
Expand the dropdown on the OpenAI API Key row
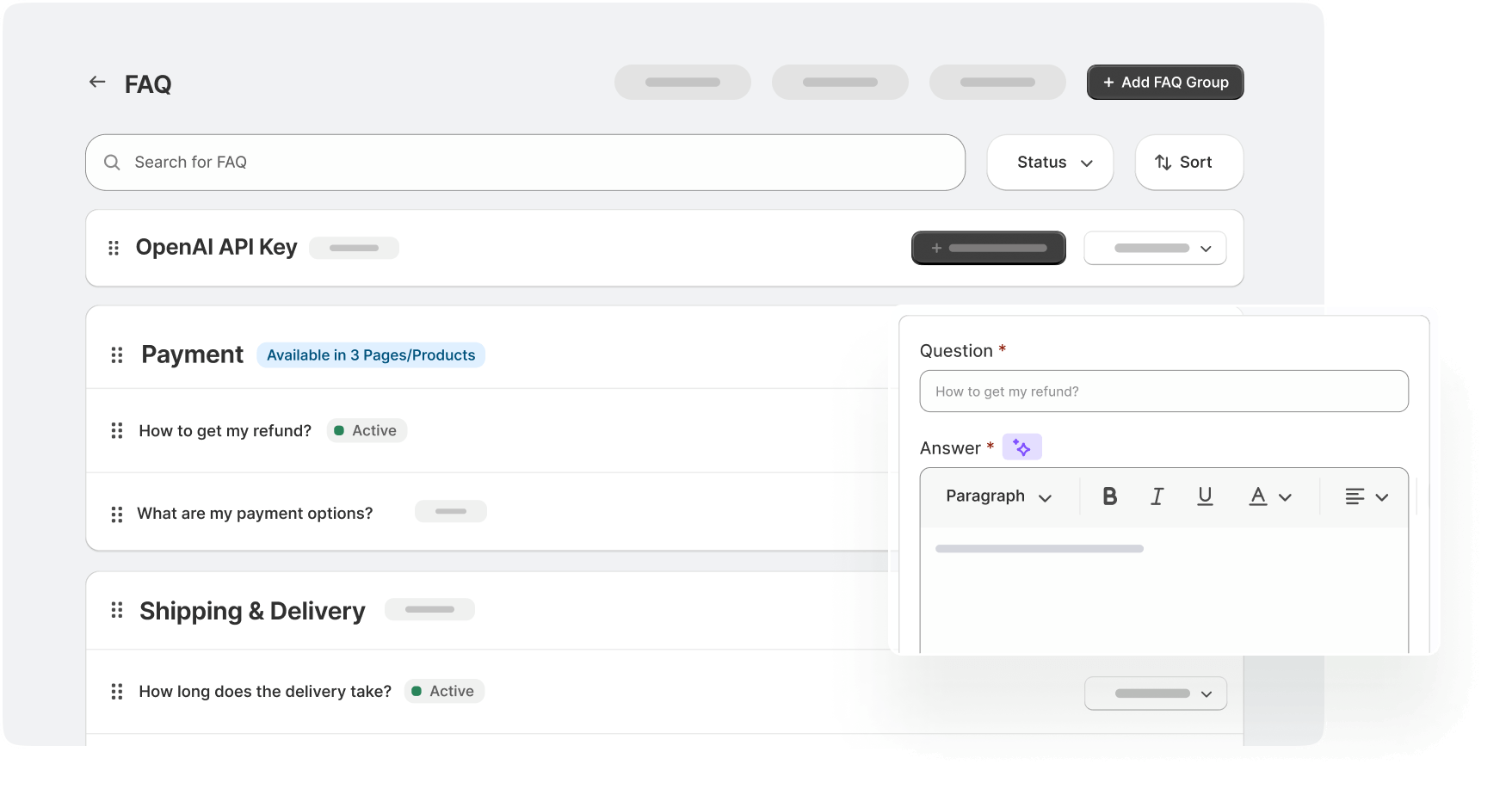(1155, 248)
